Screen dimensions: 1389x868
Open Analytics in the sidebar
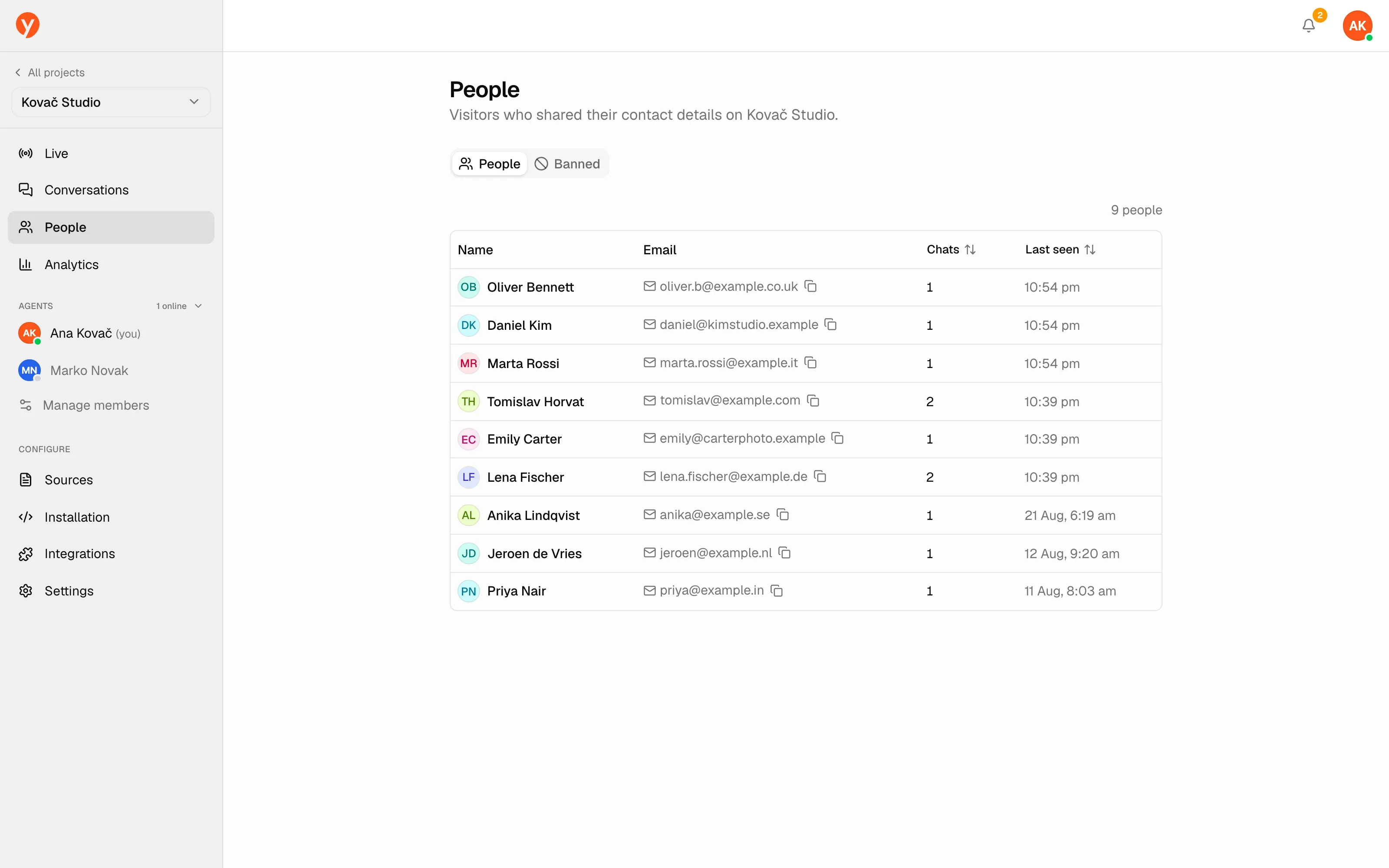[x=111, y=265]
